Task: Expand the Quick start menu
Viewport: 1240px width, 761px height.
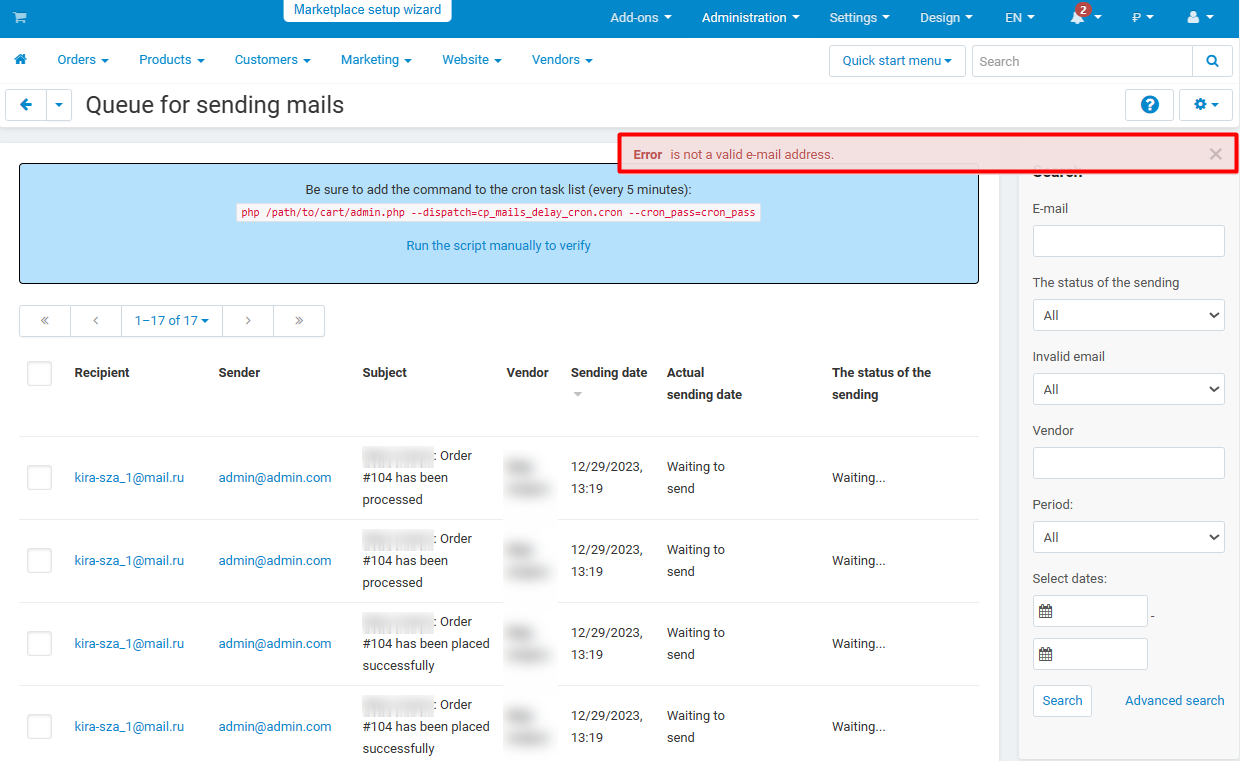Action: (x=897, y=61)
